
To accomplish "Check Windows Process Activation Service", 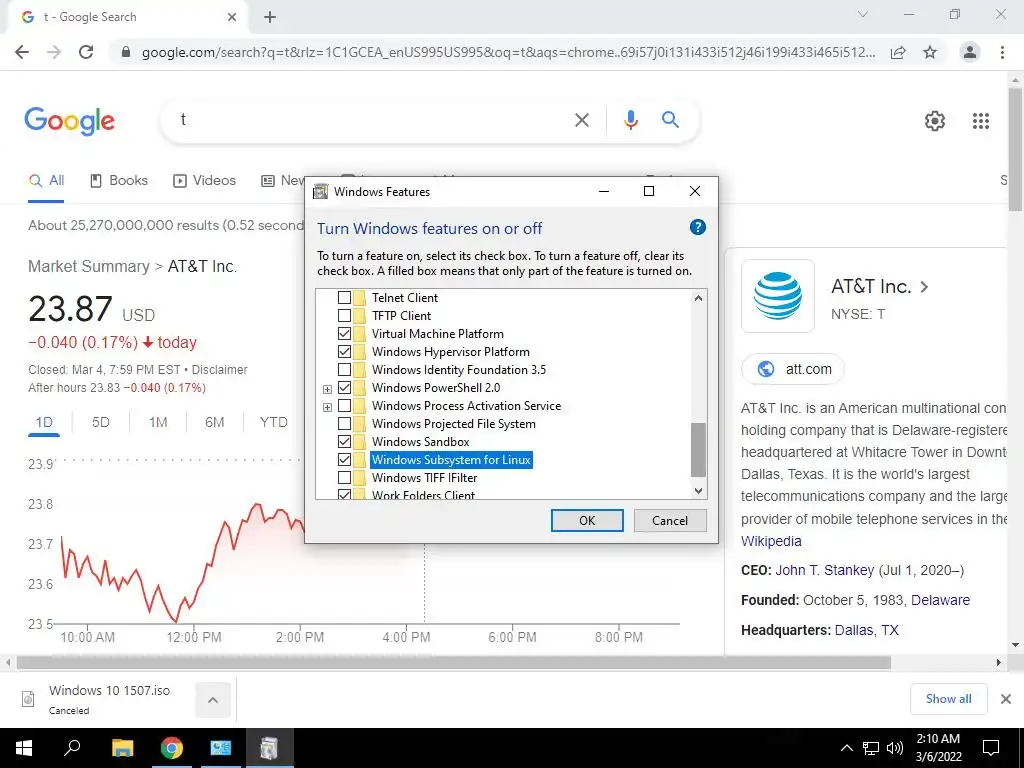I will tap(344, 406).
